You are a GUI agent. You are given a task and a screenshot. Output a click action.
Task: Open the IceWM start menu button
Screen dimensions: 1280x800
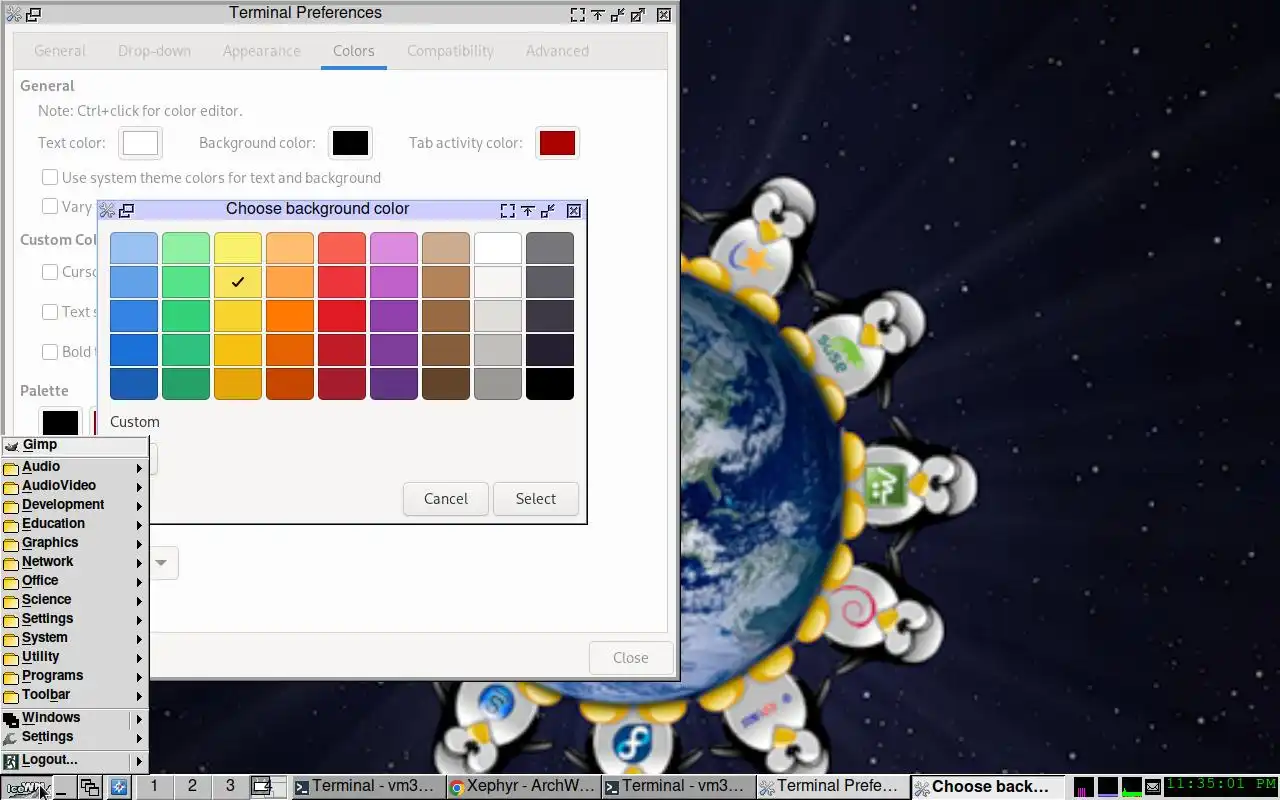pos(25,787)
